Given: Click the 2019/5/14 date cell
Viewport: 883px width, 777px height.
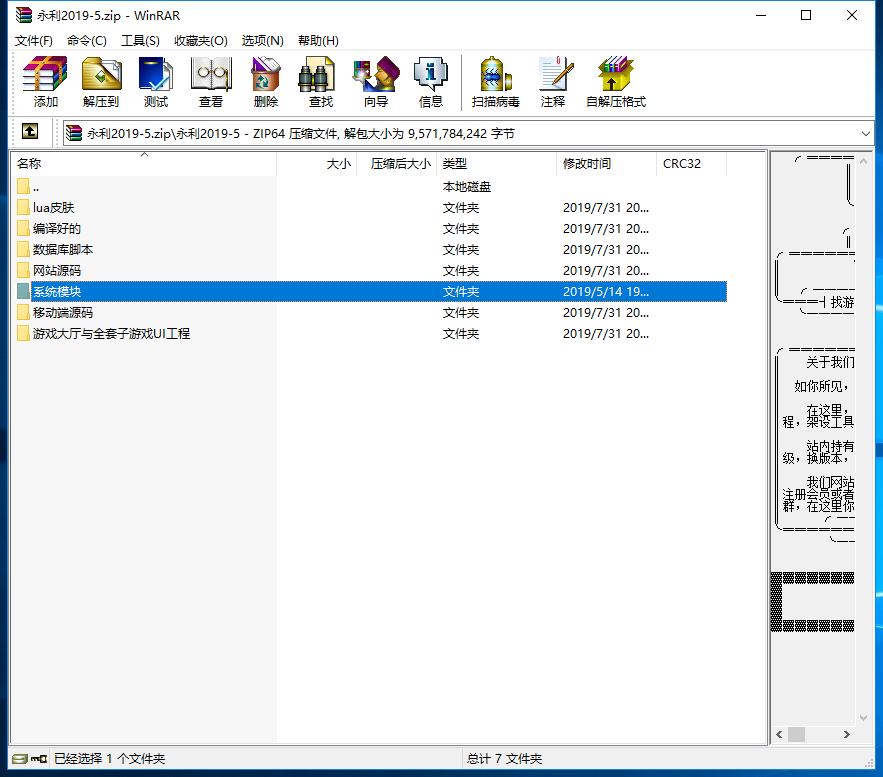Looking at the screenshot, I should coord(606,292).
